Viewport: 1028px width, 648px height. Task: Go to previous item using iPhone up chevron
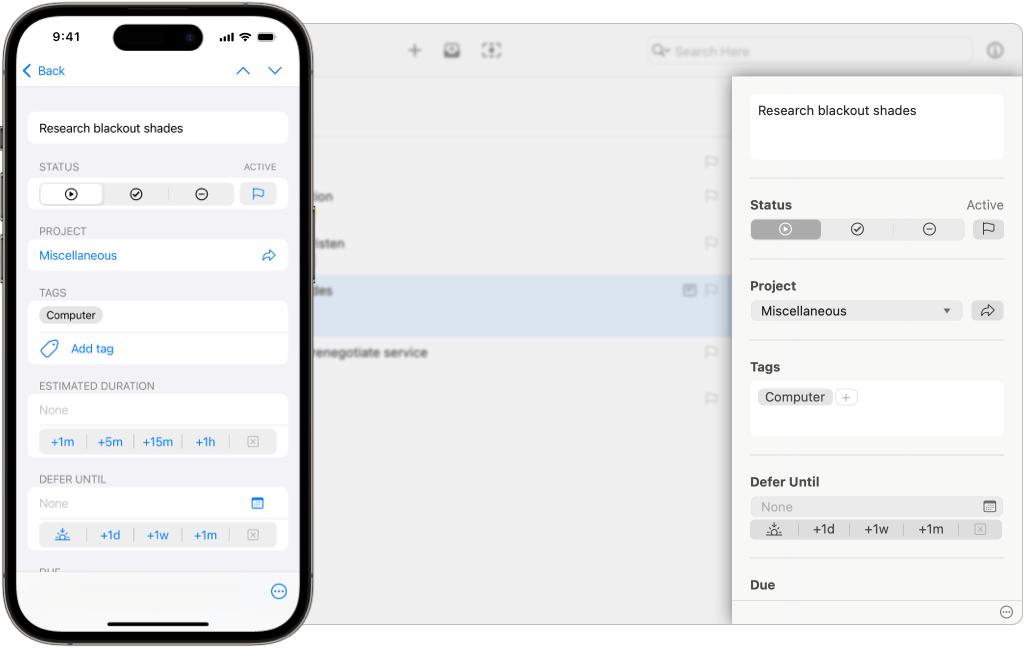coord(243,71)
